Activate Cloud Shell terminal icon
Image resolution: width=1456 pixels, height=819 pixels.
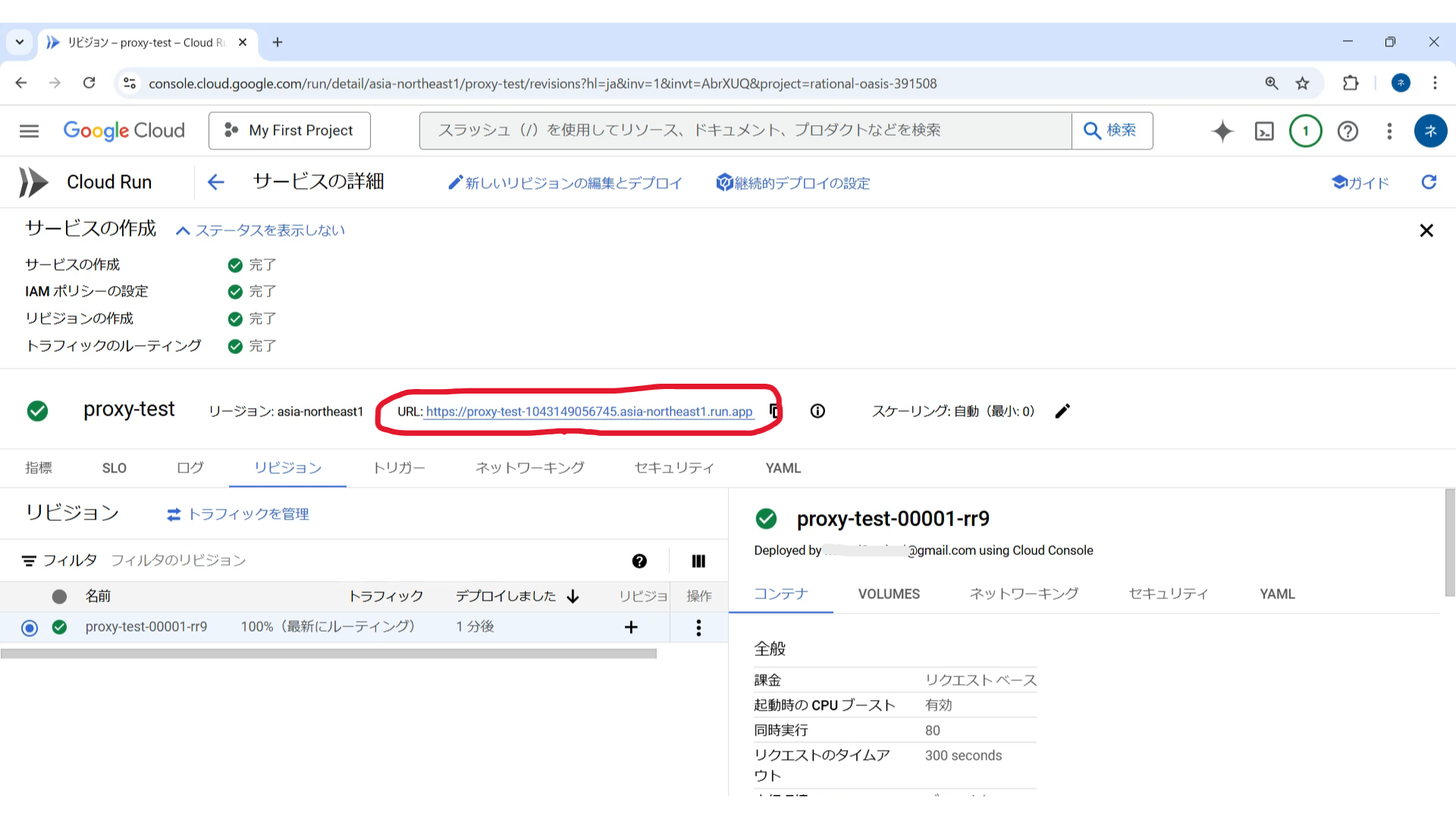(x=1264, y=131)
